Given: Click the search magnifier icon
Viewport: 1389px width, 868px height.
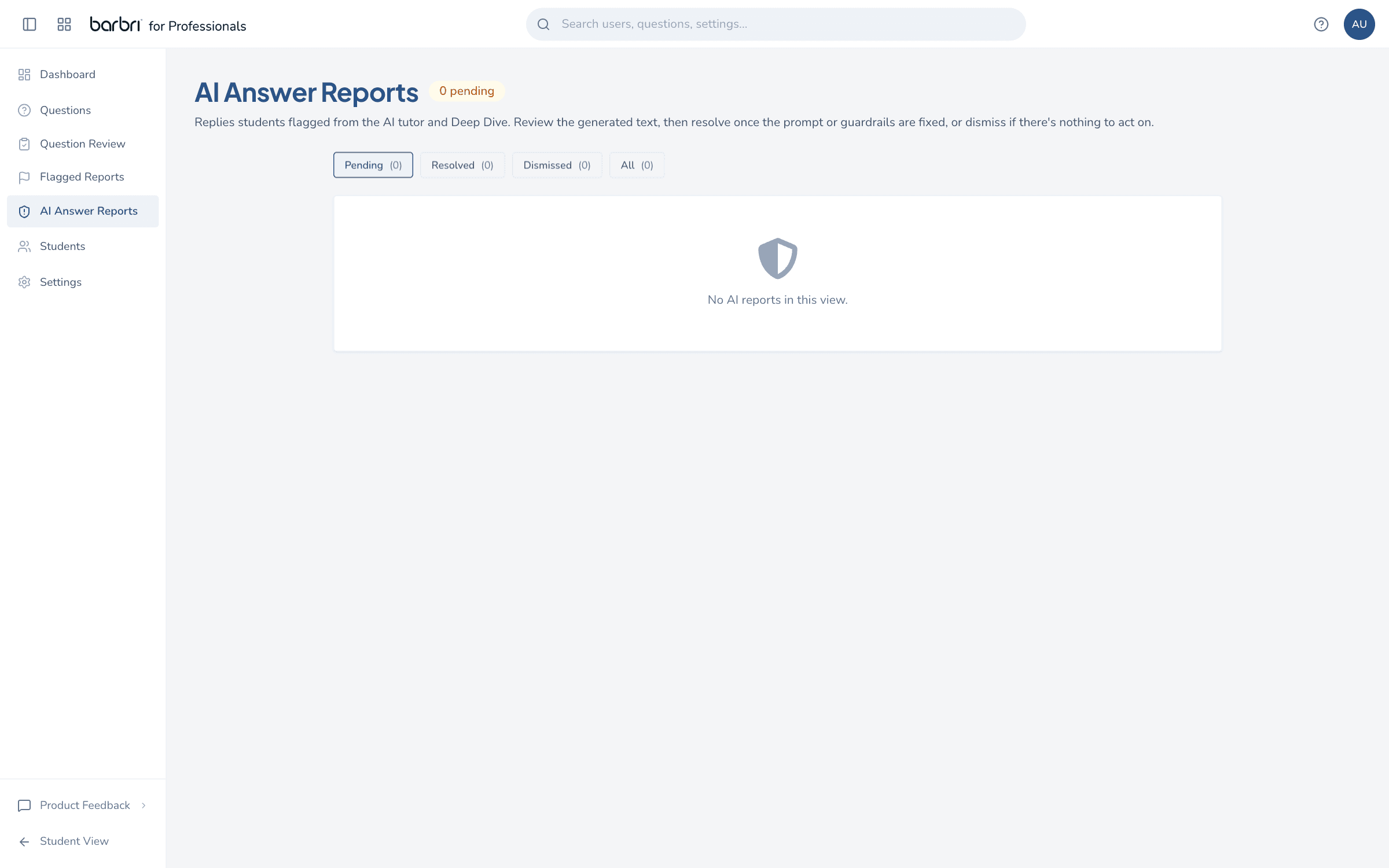Looking at the screenshot, I should point(543,24).
